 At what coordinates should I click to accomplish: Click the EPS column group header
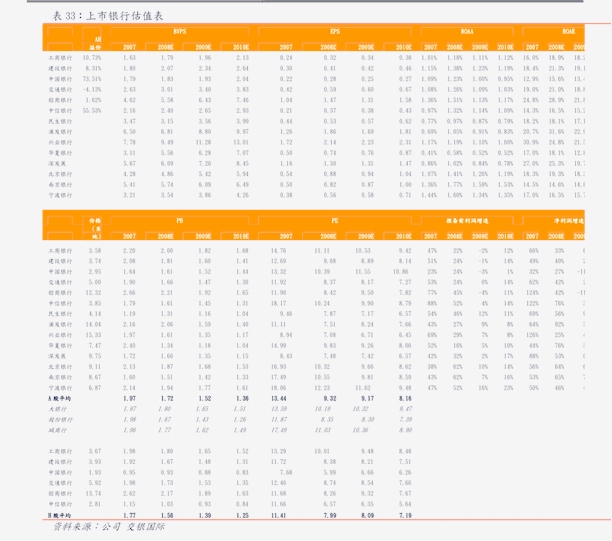334,32
